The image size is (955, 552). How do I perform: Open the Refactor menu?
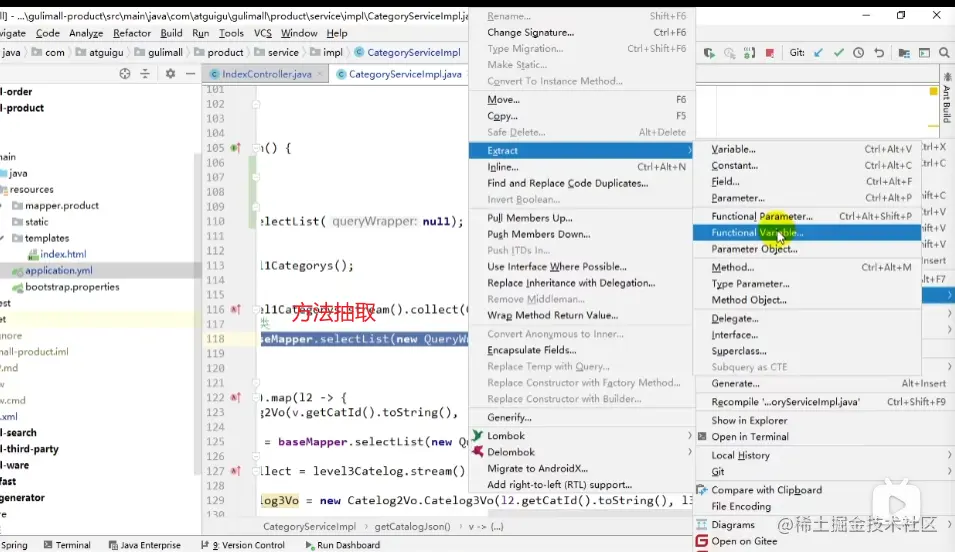pos(132,33)
